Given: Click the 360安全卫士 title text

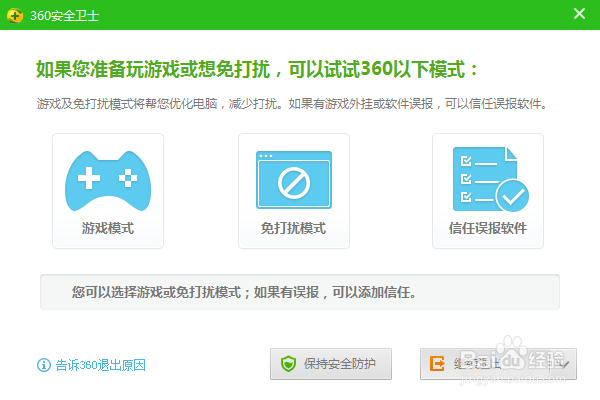Looking at the screenshot, I should (x=65, y=16).
